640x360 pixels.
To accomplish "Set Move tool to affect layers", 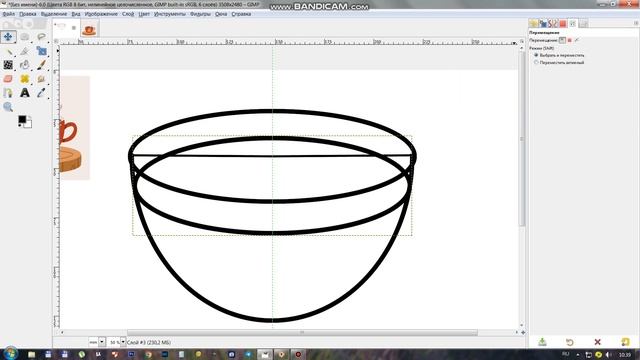I will click(562, 40).
